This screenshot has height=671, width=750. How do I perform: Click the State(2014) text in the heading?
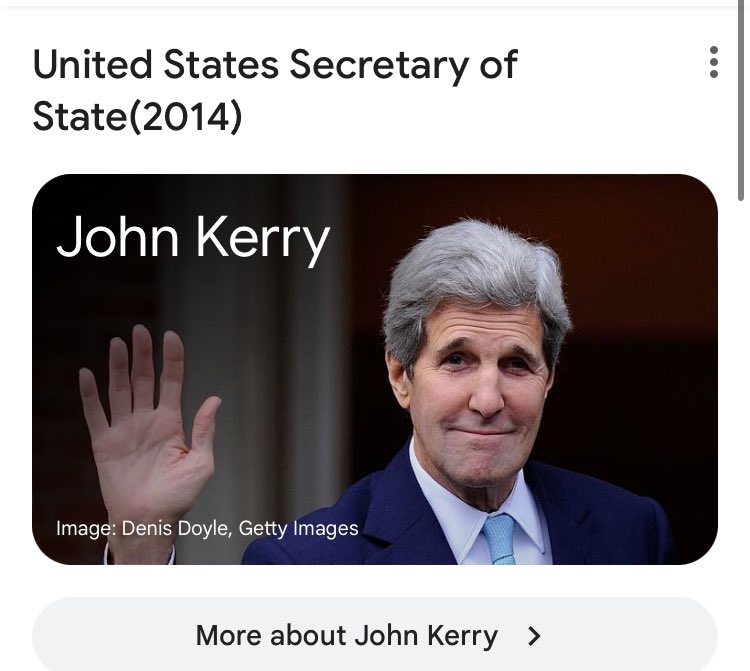[137, 117]
